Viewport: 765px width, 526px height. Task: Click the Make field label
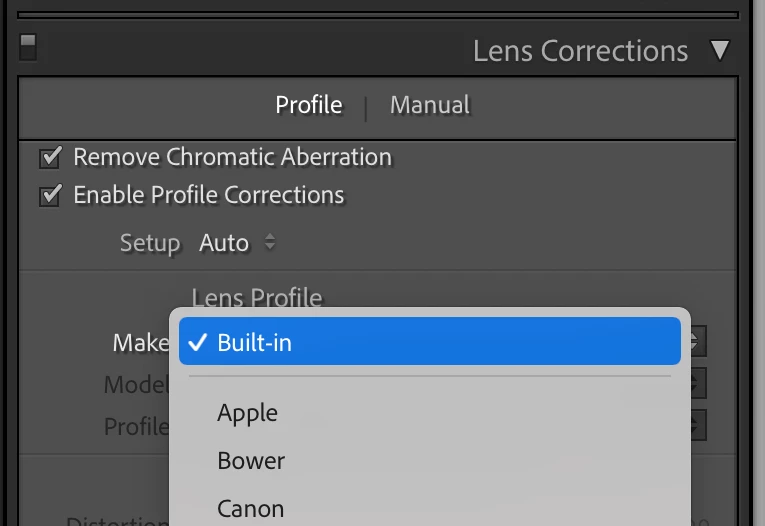pyautogui.click(x=140, y=343)
